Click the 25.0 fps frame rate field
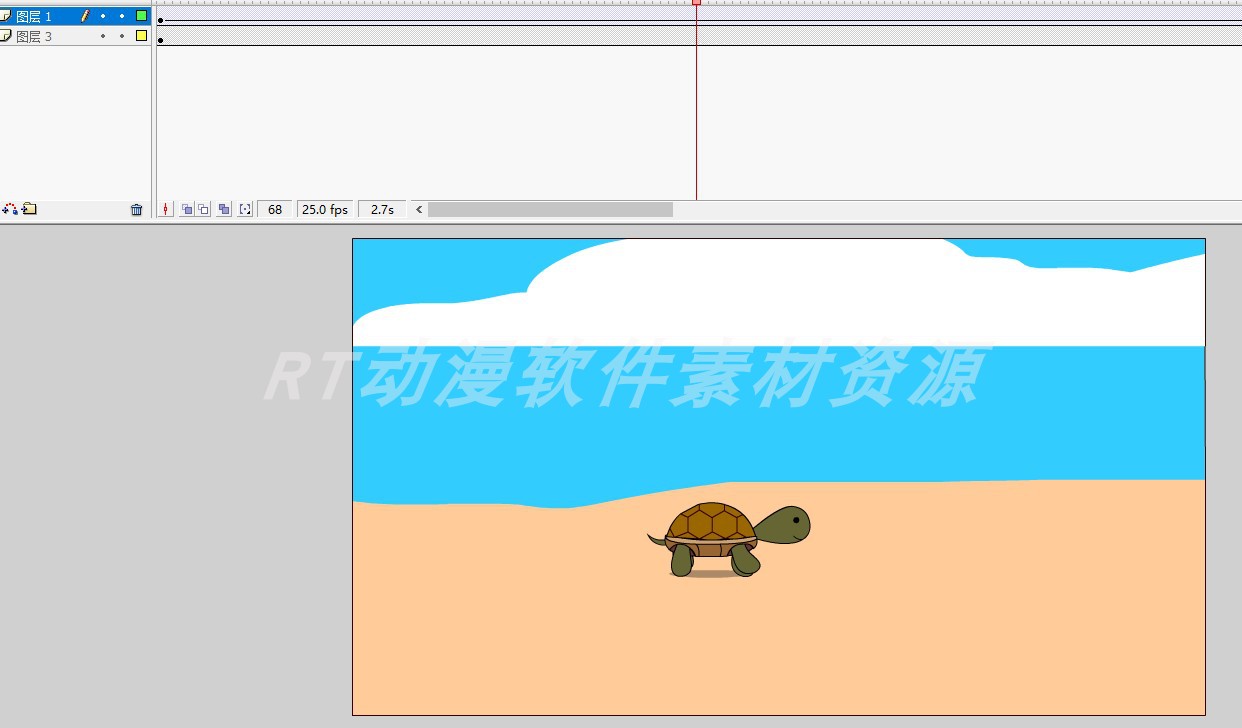Image resolution: width=1242 pixels, height=728 pixels. coord(324,209)
